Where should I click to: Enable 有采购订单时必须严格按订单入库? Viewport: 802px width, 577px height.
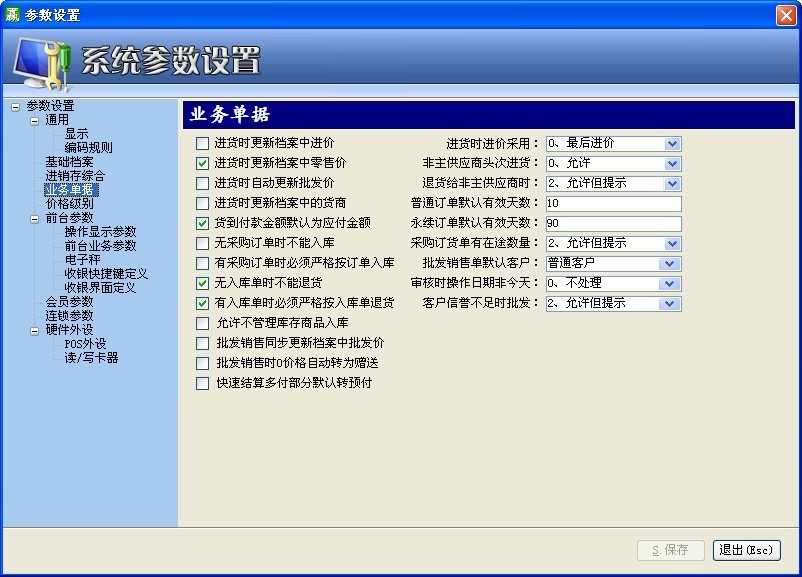203,263
